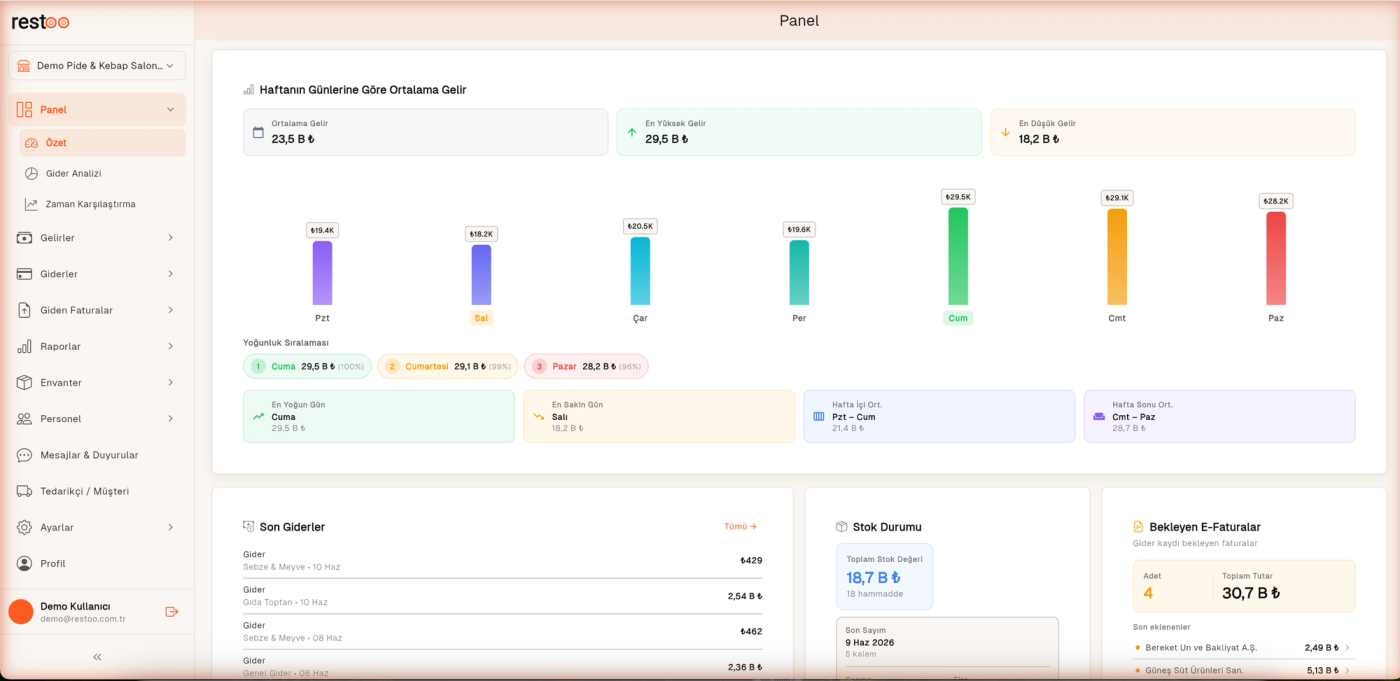Image resolution: width=1400 pixels, height=681 pixels.
Task: Open Zaman Karşılaştırma page
Action: pyautogui.click(x=102, y=204)
